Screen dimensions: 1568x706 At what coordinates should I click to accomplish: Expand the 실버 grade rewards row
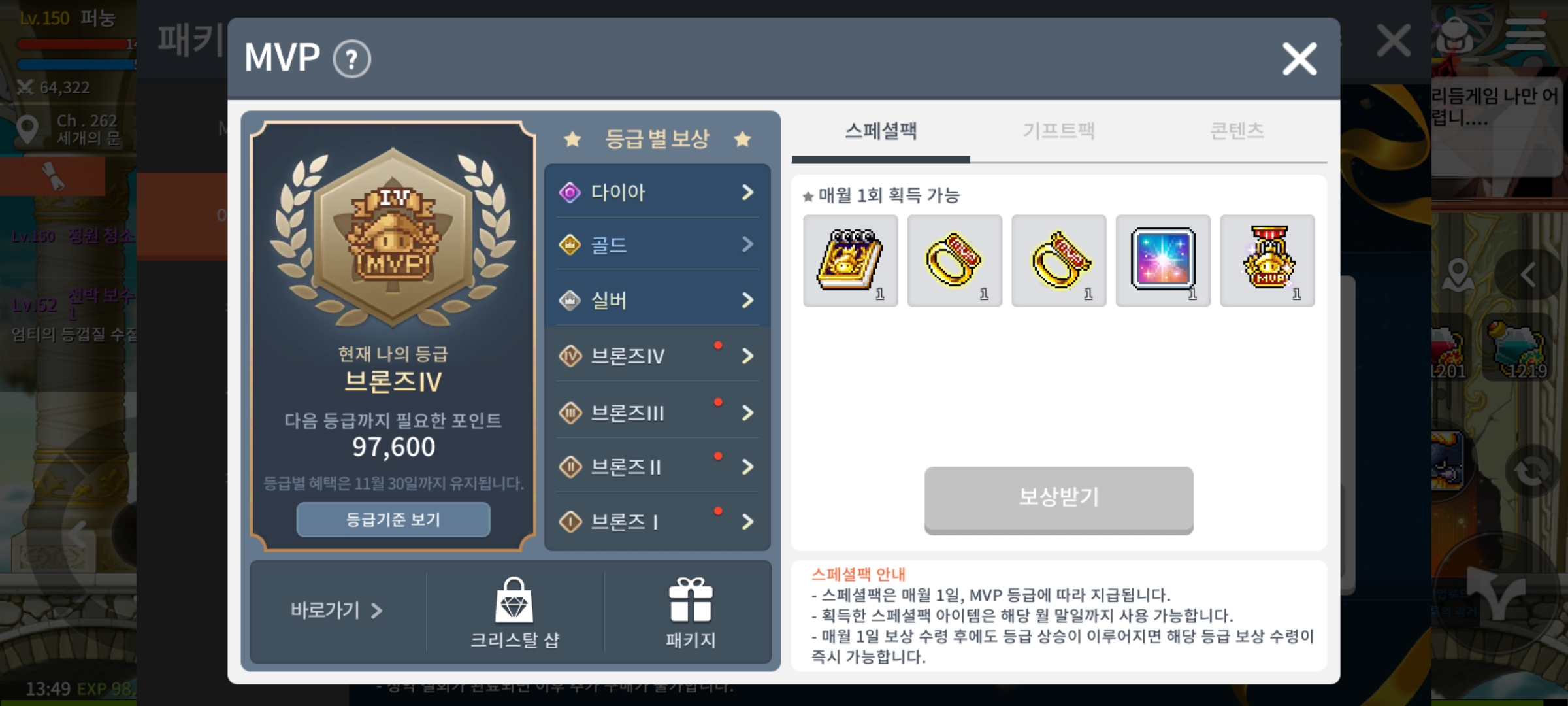point(657,300)
